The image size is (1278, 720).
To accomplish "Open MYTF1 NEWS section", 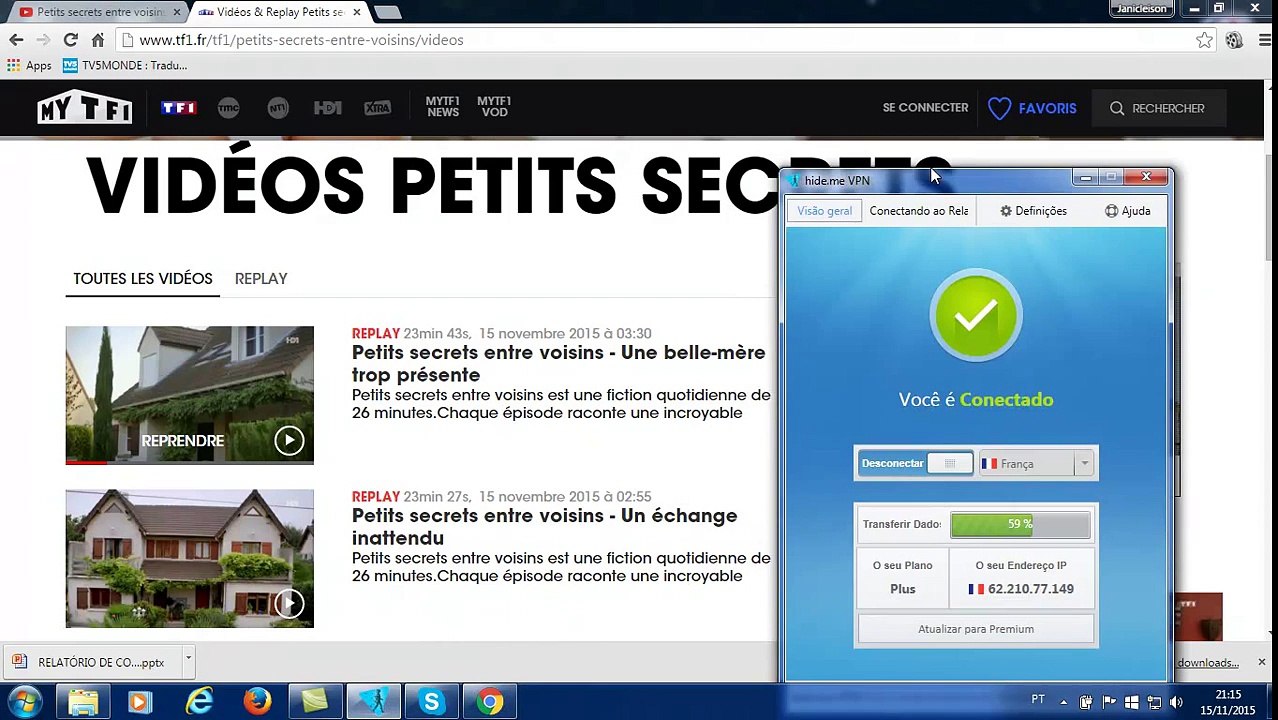I will click(x=443, y=107).
